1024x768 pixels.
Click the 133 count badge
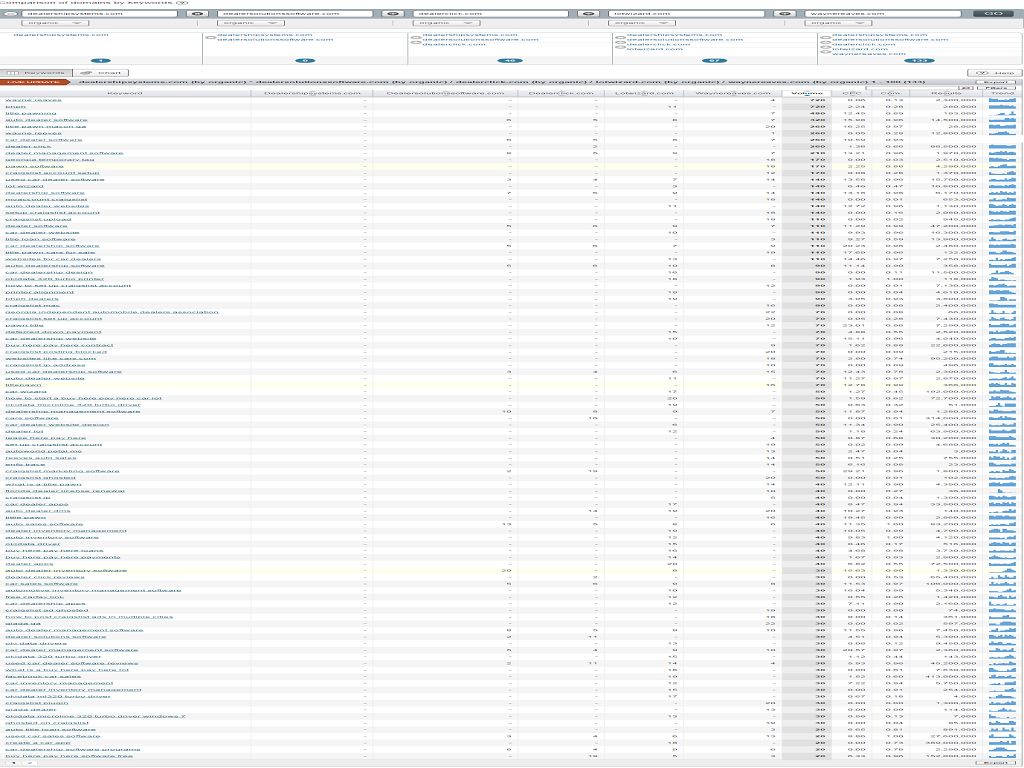[920, 61]
